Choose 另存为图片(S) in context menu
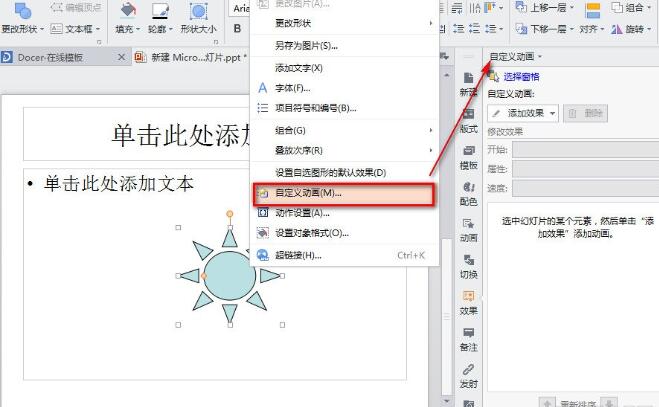 coord(345,45)
